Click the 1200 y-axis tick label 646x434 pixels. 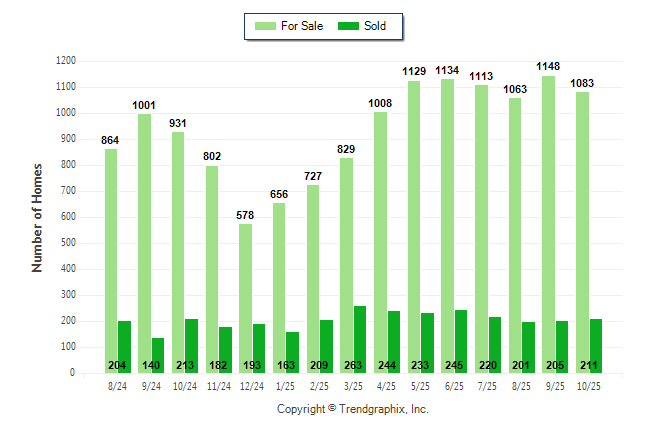[x=66, y=61]
